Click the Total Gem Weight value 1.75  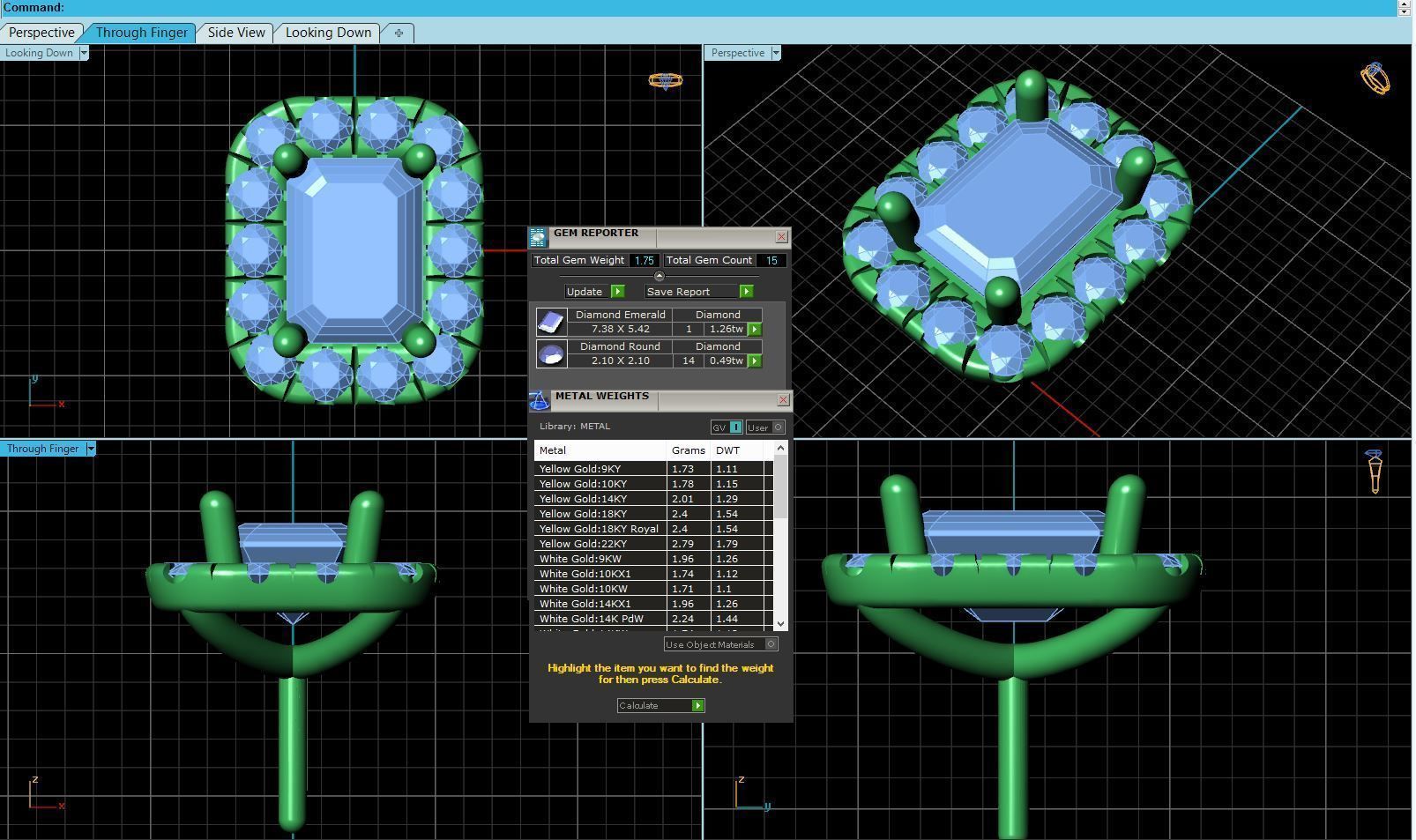645,261
